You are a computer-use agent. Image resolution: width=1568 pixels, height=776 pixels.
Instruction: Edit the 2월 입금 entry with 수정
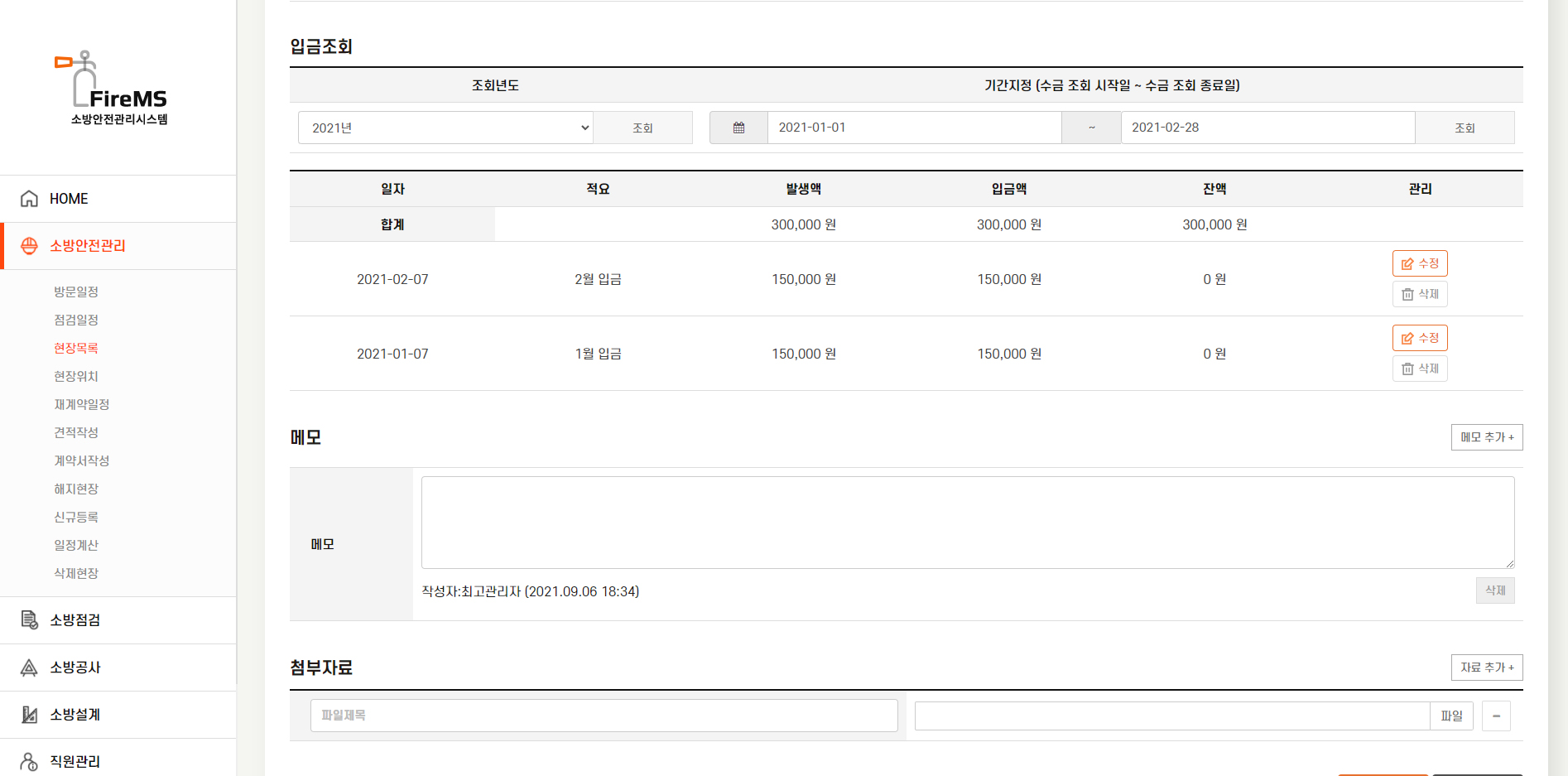point(1419,263)
